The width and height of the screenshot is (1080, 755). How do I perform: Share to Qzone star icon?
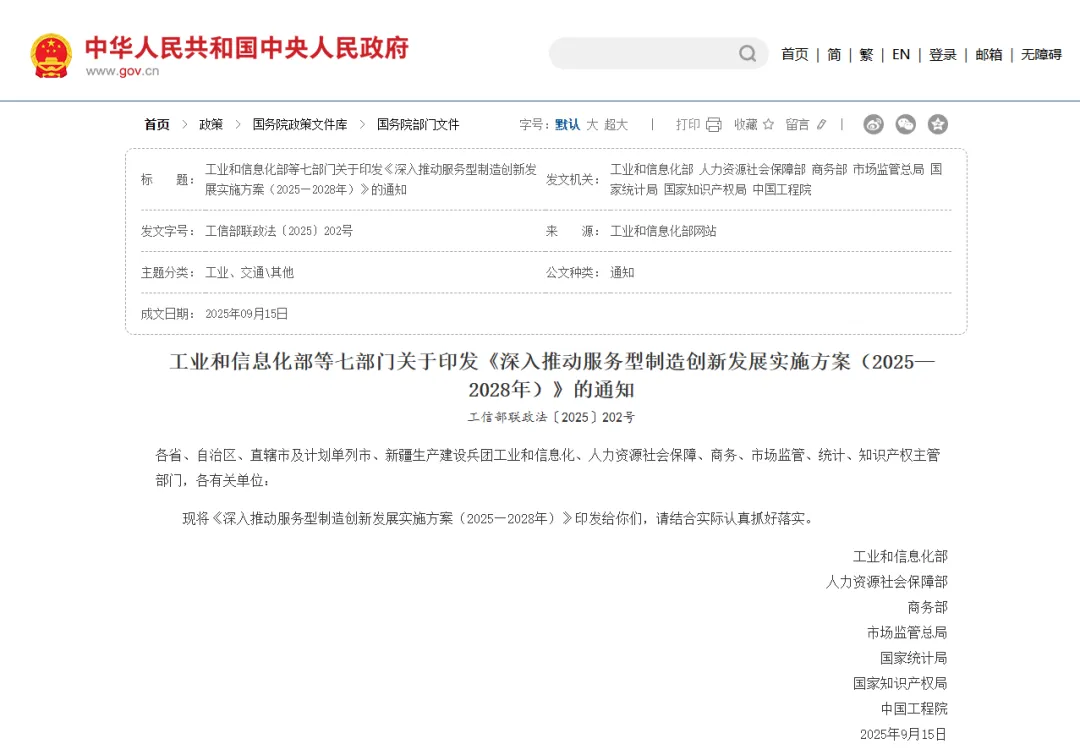[x=937, y=124]
